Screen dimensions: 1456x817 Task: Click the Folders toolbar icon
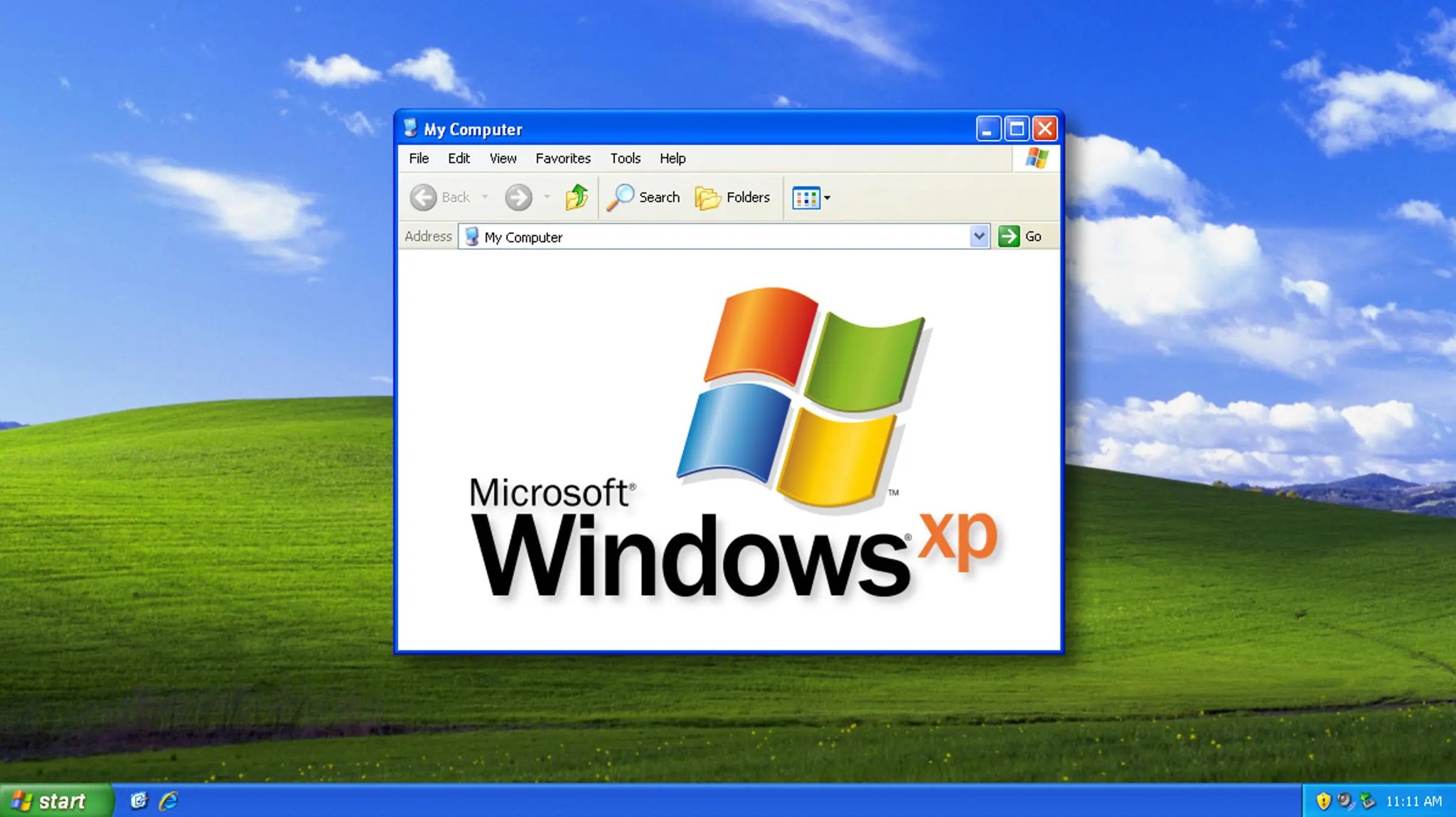734,197
